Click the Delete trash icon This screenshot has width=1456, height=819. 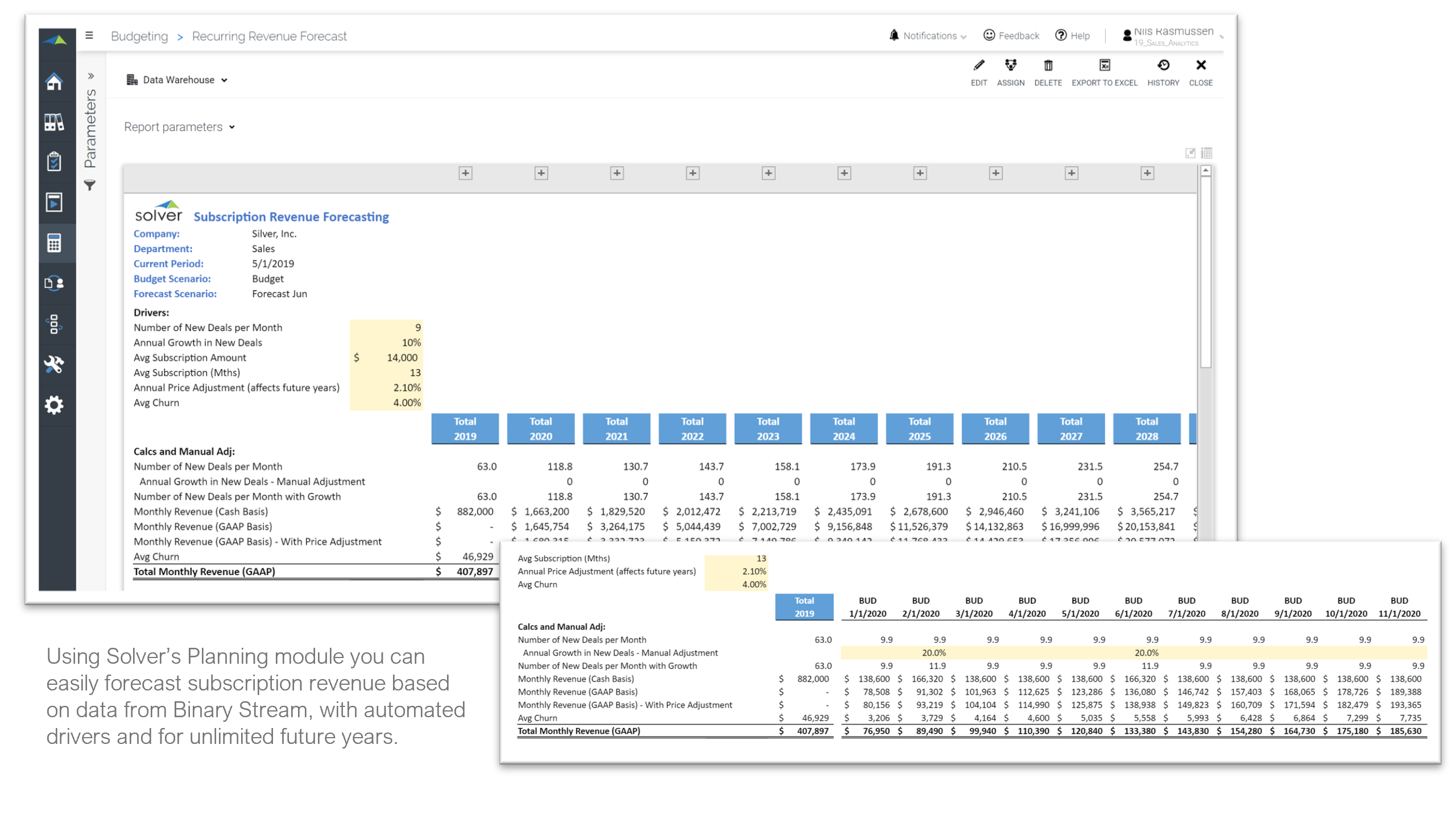(1048, 66)
